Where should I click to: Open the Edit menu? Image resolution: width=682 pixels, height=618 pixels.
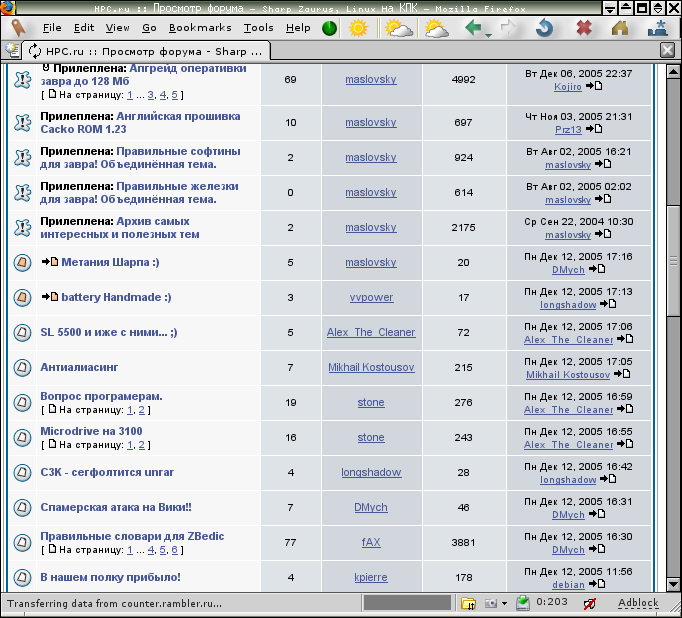[84, 28]
